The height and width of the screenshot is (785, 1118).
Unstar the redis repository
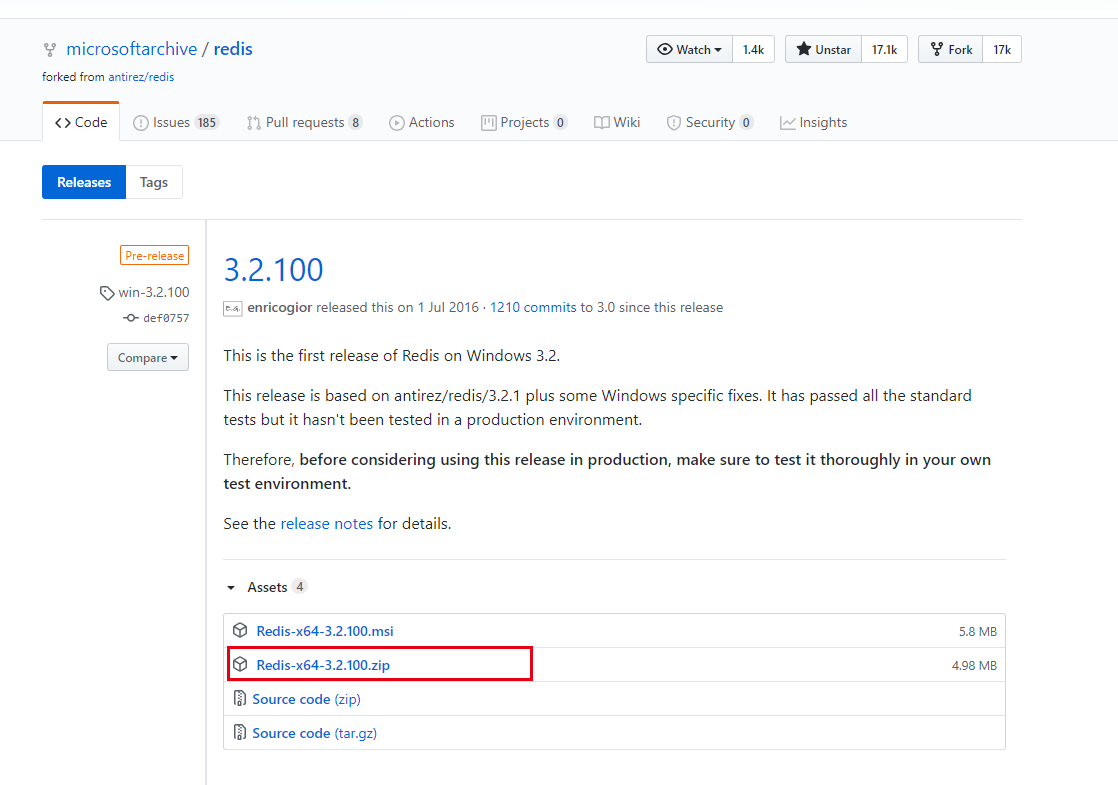pos(823,50)
